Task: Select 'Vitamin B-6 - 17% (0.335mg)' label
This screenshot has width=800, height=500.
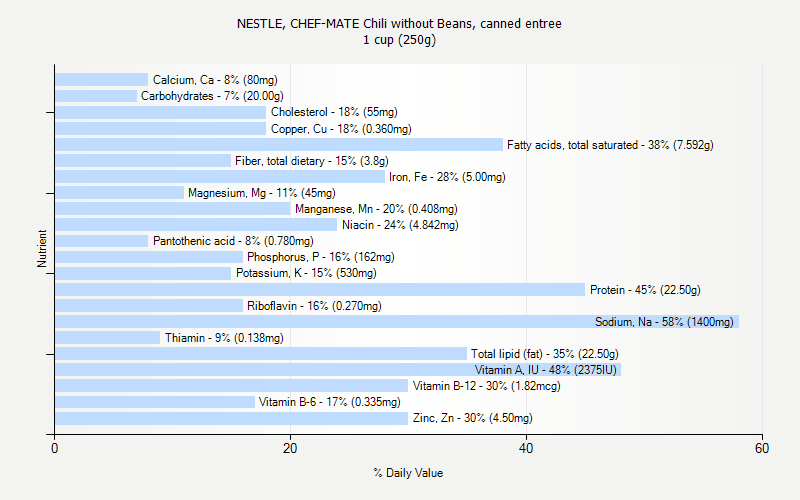Action: [x=330, y=402]
